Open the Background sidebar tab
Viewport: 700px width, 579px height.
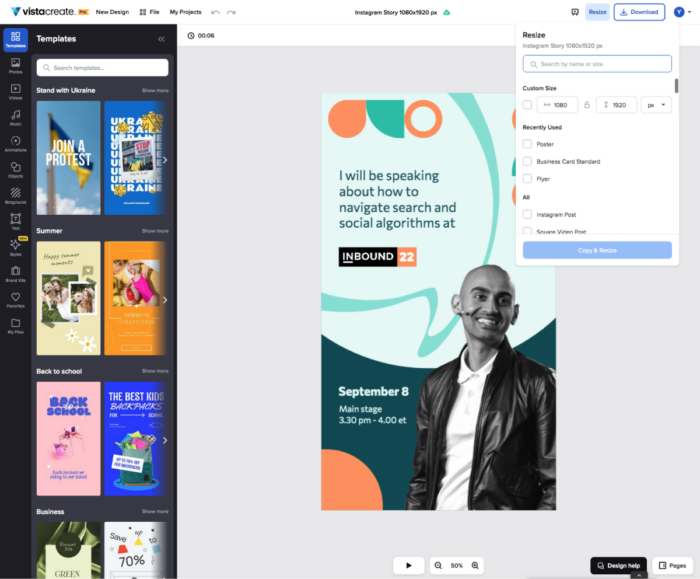(x=16, y=196)
